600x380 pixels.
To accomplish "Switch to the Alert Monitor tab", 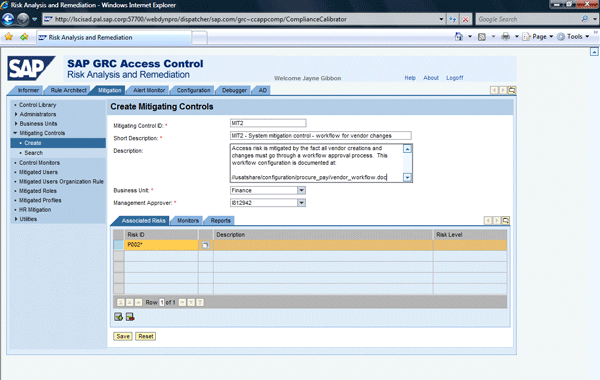I will tap(149, 90).
